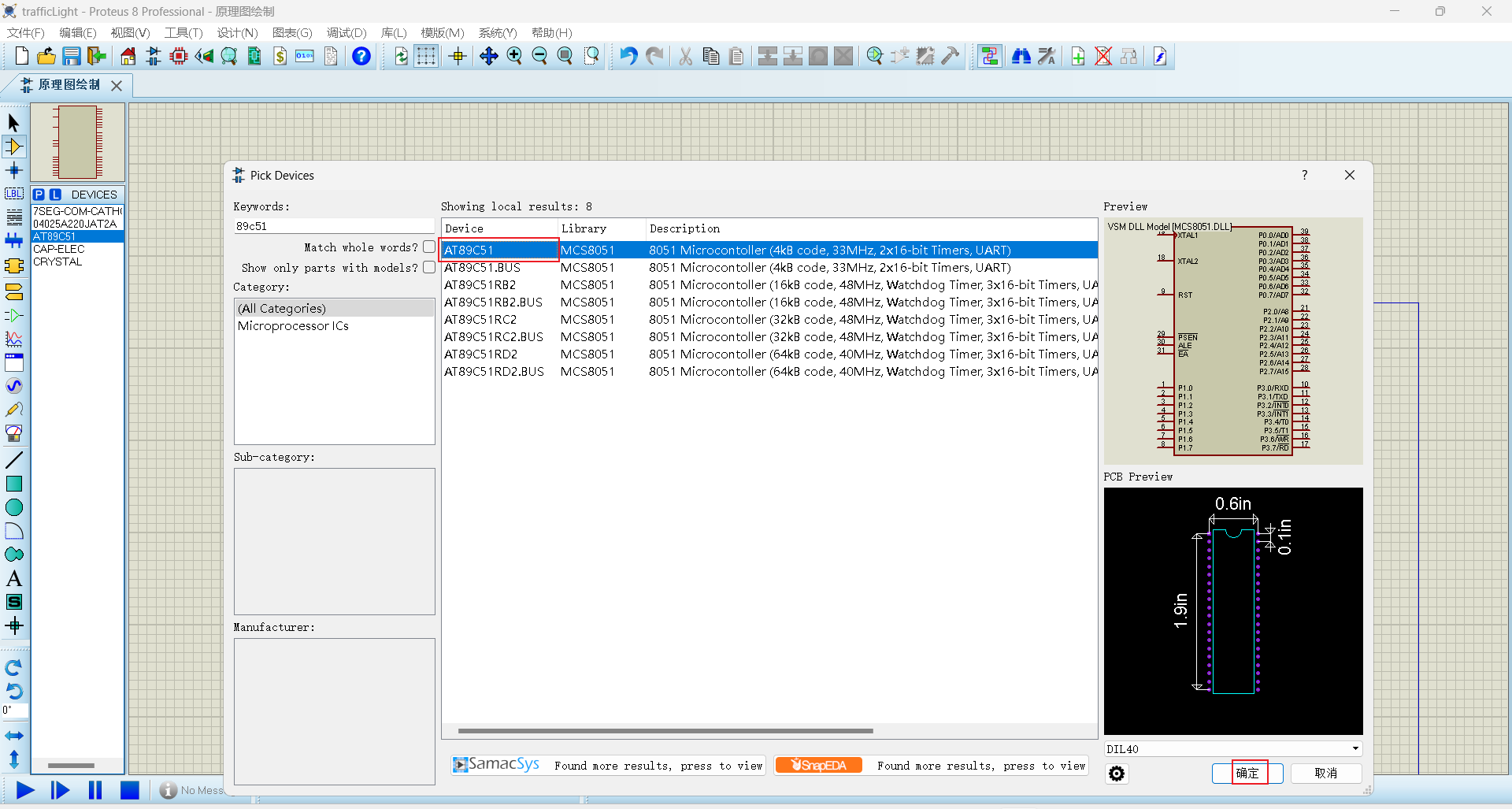
Task: Step the simulation forward
Action: coord(60,790)
